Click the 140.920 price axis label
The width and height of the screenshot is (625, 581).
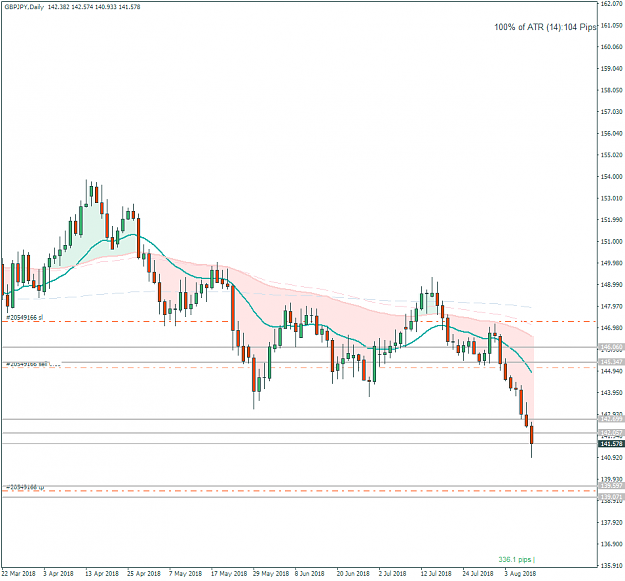click(611, 457)
